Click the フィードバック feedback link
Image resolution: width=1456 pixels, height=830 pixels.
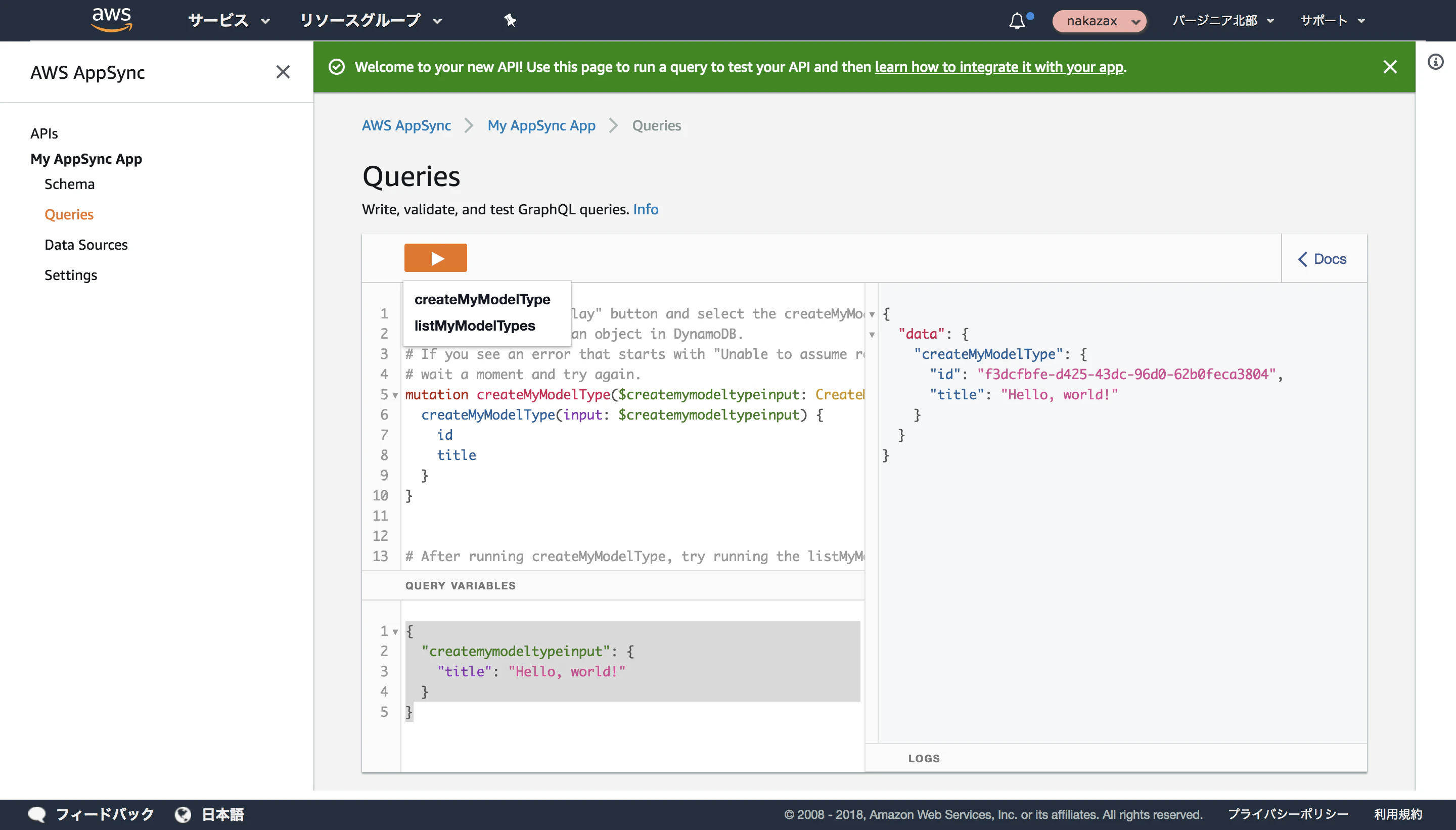pyautogui.click(x=105, y=814)
